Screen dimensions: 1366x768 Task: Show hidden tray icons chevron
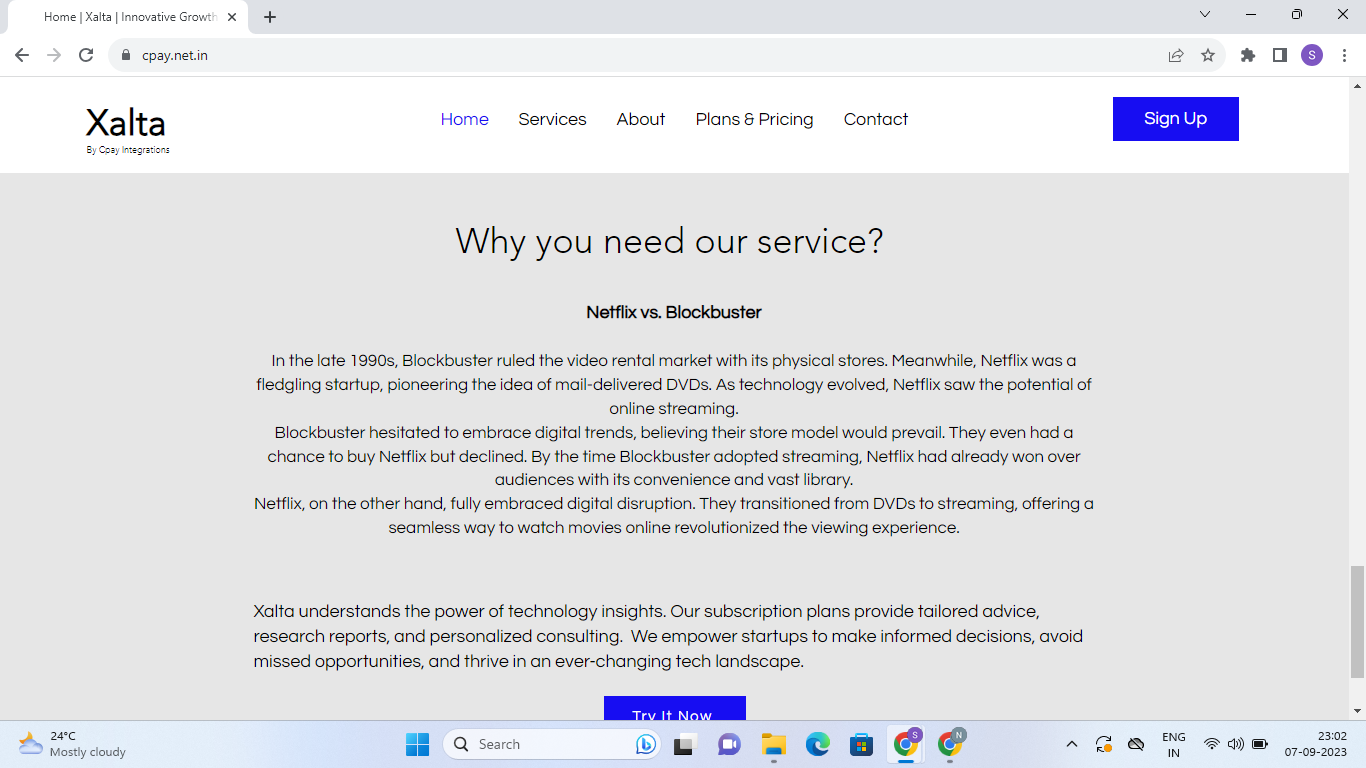coord(1072,744)
